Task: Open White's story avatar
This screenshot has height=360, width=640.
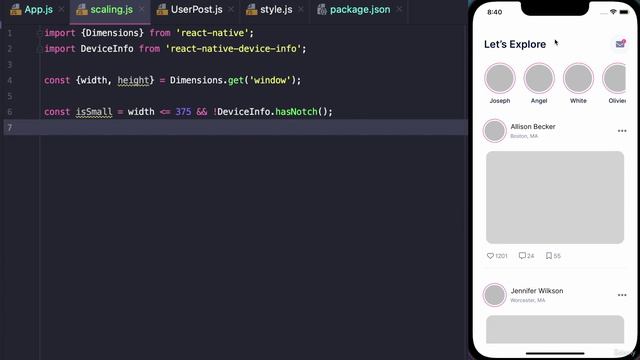Action: (x=578, y=78)
